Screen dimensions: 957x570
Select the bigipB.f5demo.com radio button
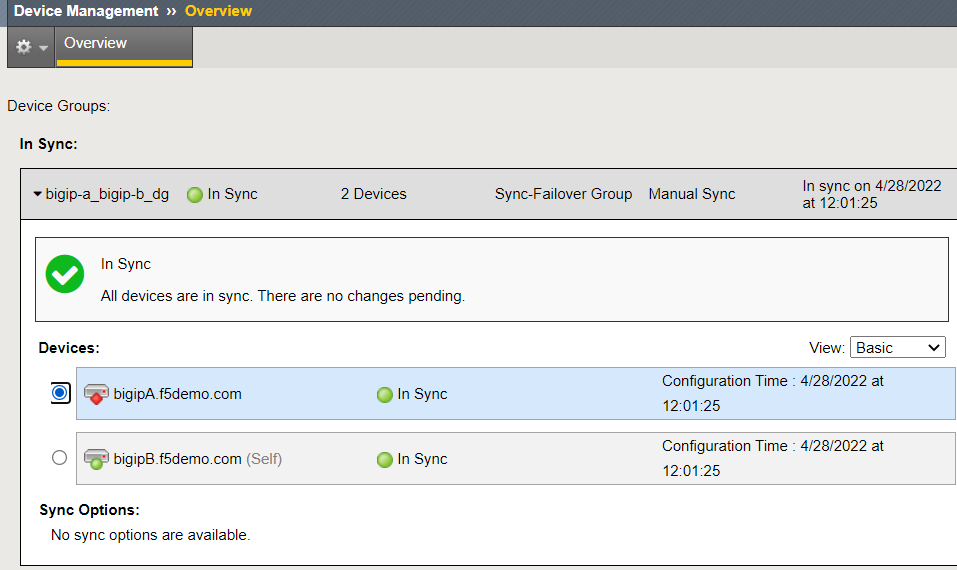pyautogui.click(x=59, y=457)
